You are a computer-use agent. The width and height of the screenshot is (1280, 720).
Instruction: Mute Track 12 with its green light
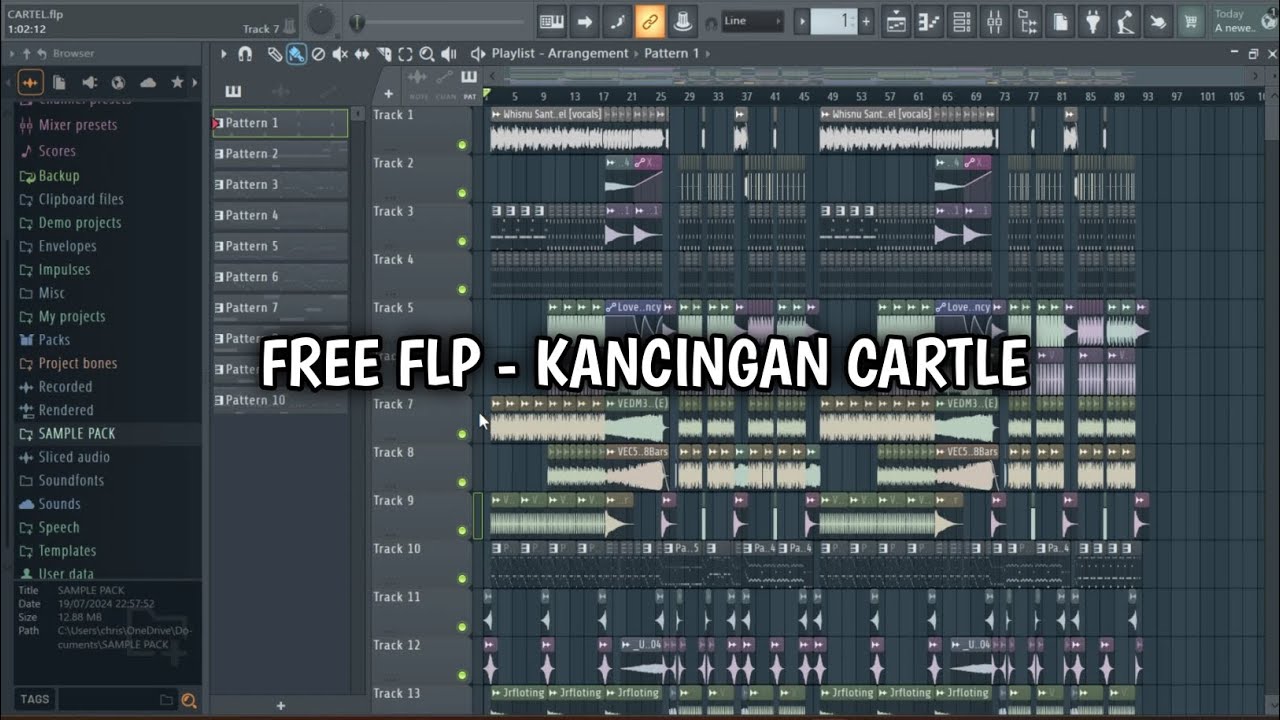coord(462,675)
